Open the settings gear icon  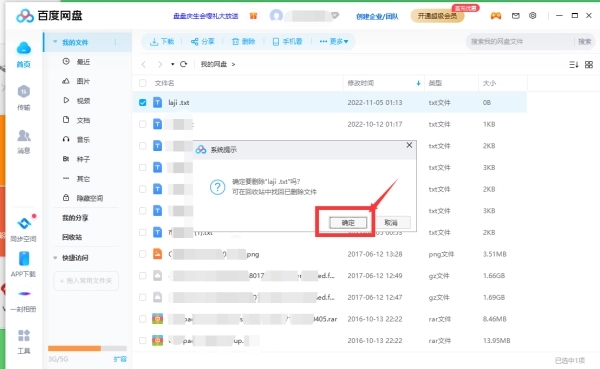pos(532,16)
